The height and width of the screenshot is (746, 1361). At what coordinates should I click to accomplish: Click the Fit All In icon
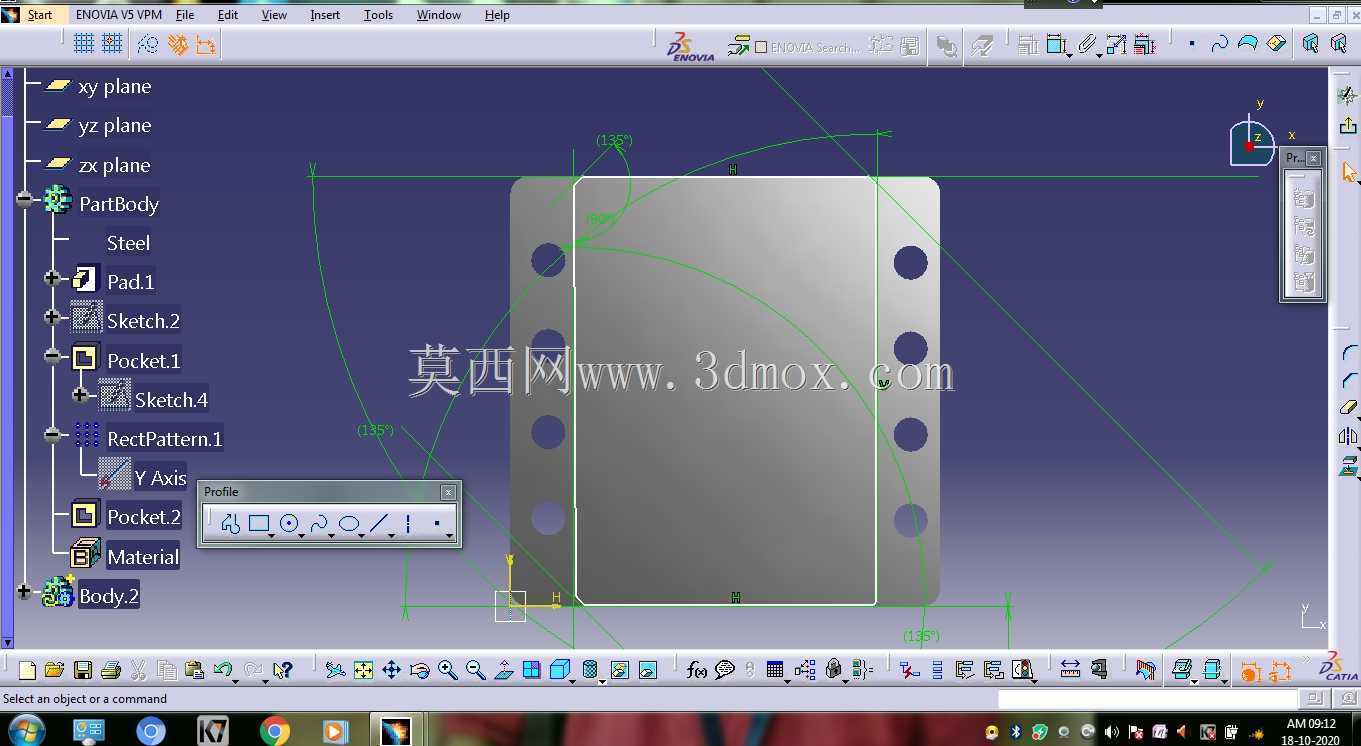click(x=363, y=670)
